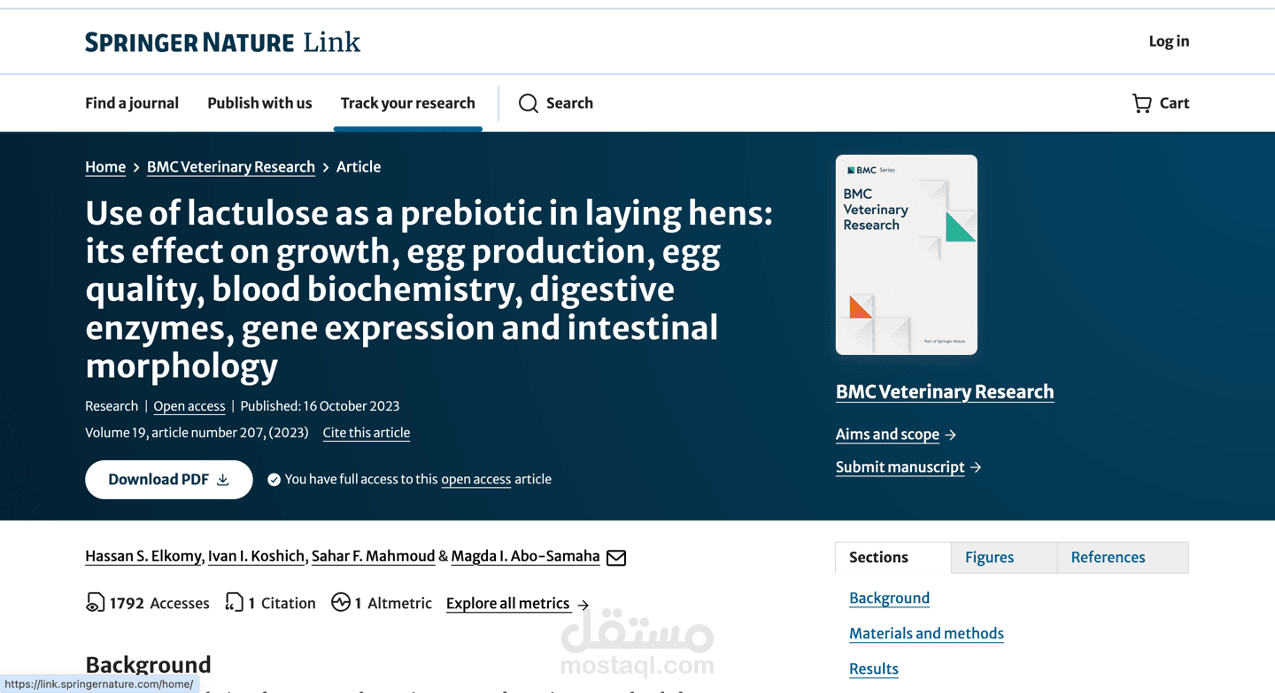
Task: Open the Cite this article link
Action: click(x=366, y=433)
